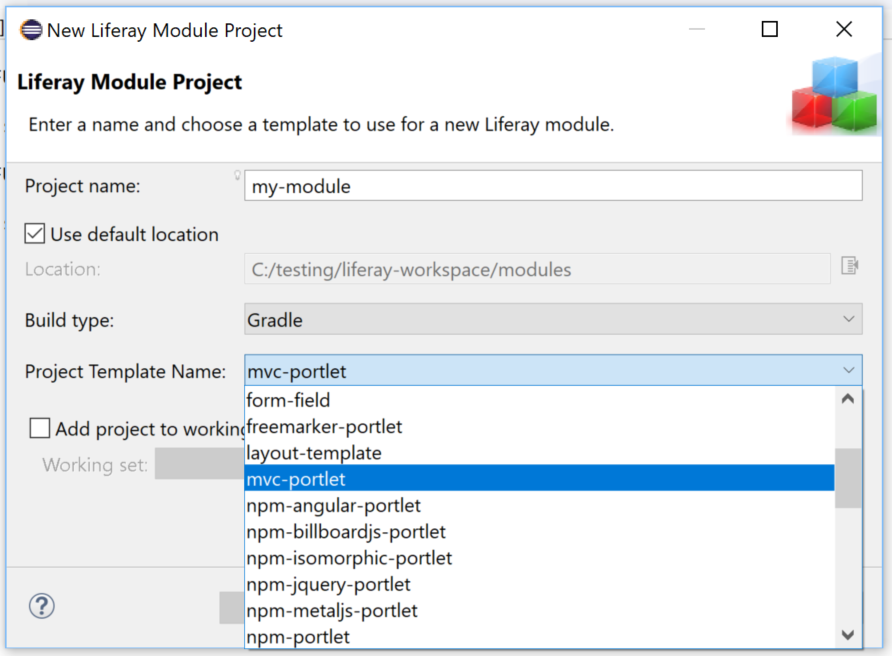892x656 pixels.
Task: Pick layout-template in the dropdown list
Action: tap(539, 453)
